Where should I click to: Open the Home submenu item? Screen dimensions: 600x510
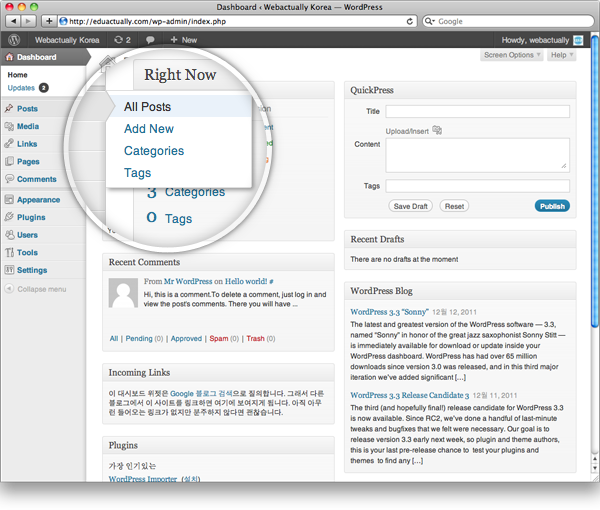tap(17, 75)
